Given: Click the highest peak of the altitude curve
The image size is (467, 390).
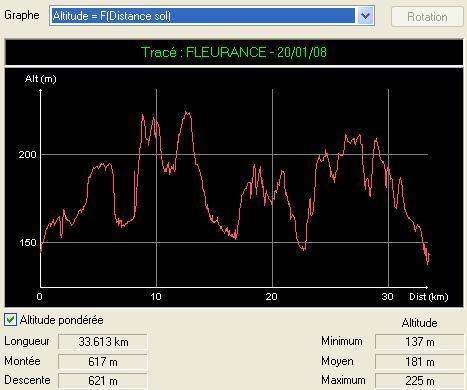Looking at the screenshot, I should [x=187, y=112].
